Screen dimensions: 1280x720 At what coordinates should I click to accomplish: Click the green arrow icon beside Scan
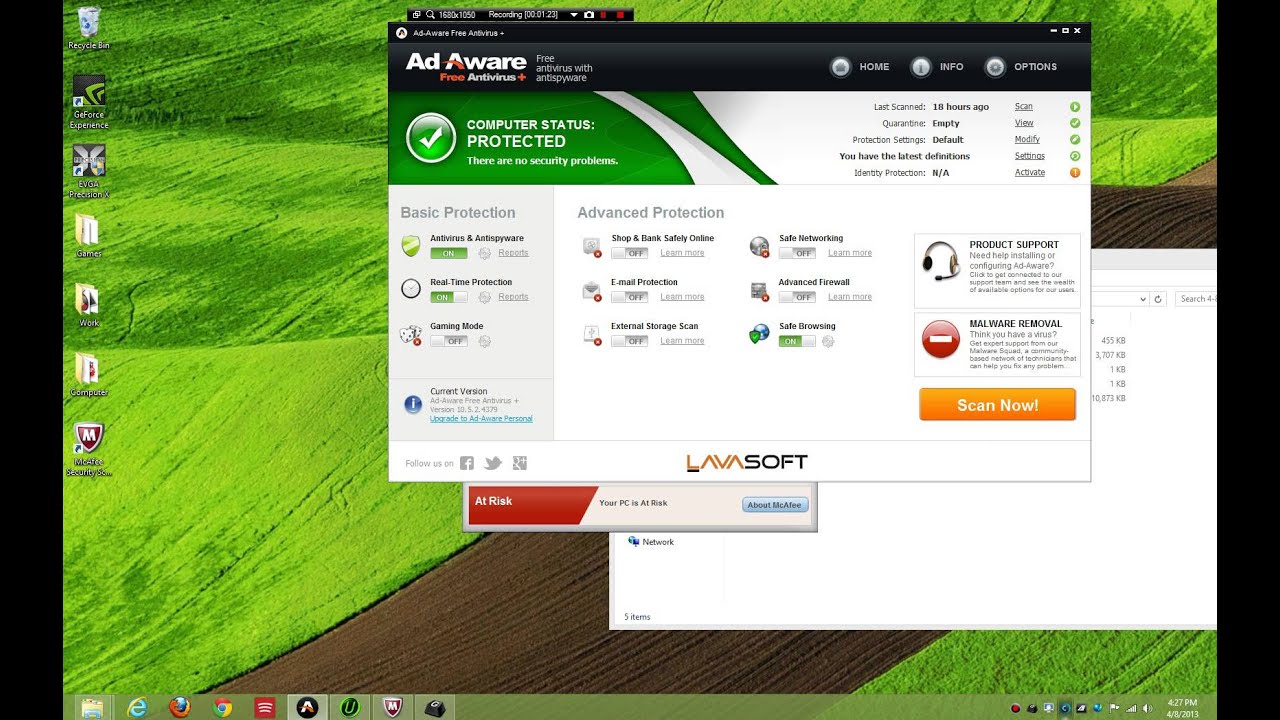pos(1075,107)
